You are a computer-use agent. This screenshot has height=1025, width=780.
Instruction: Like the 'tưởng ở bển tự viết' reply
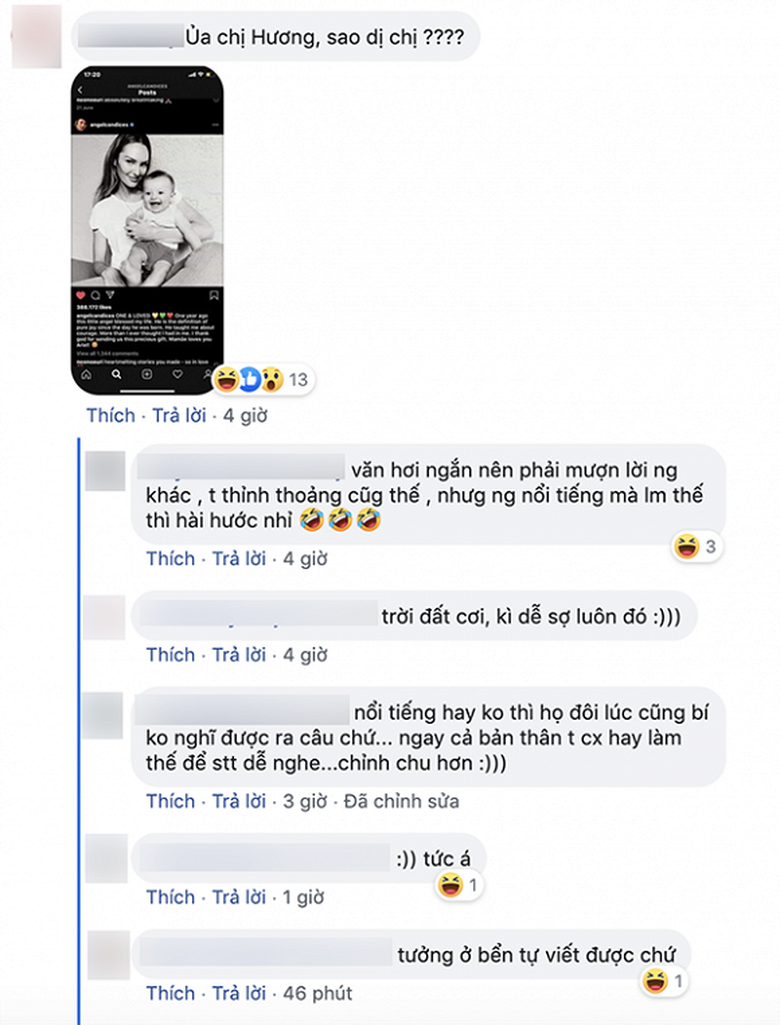coord(171,994)
